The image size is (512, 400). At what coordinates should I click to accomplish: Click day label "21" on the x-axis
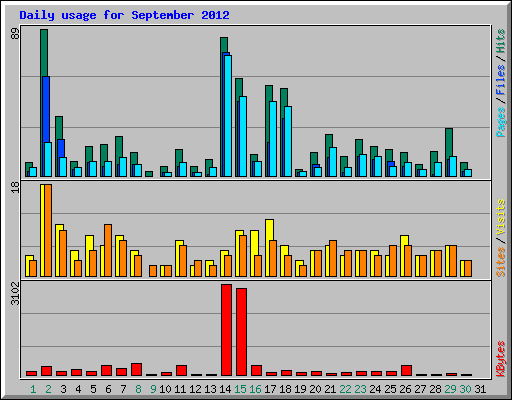click(330, 389)
